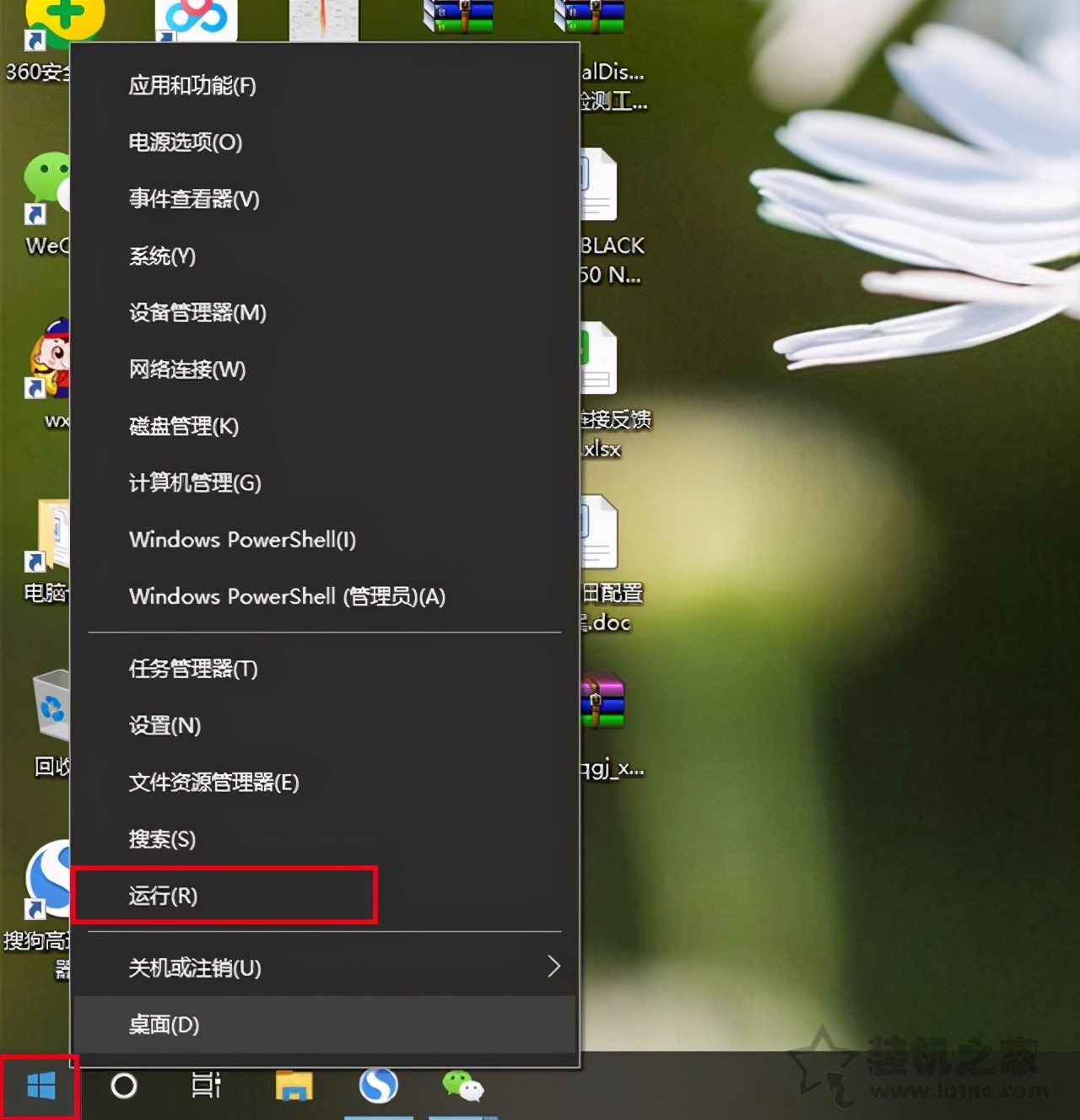Screen dimensions: 1080x1120
Task: Open File Explorer from the taskbar
Action: 294,1088
